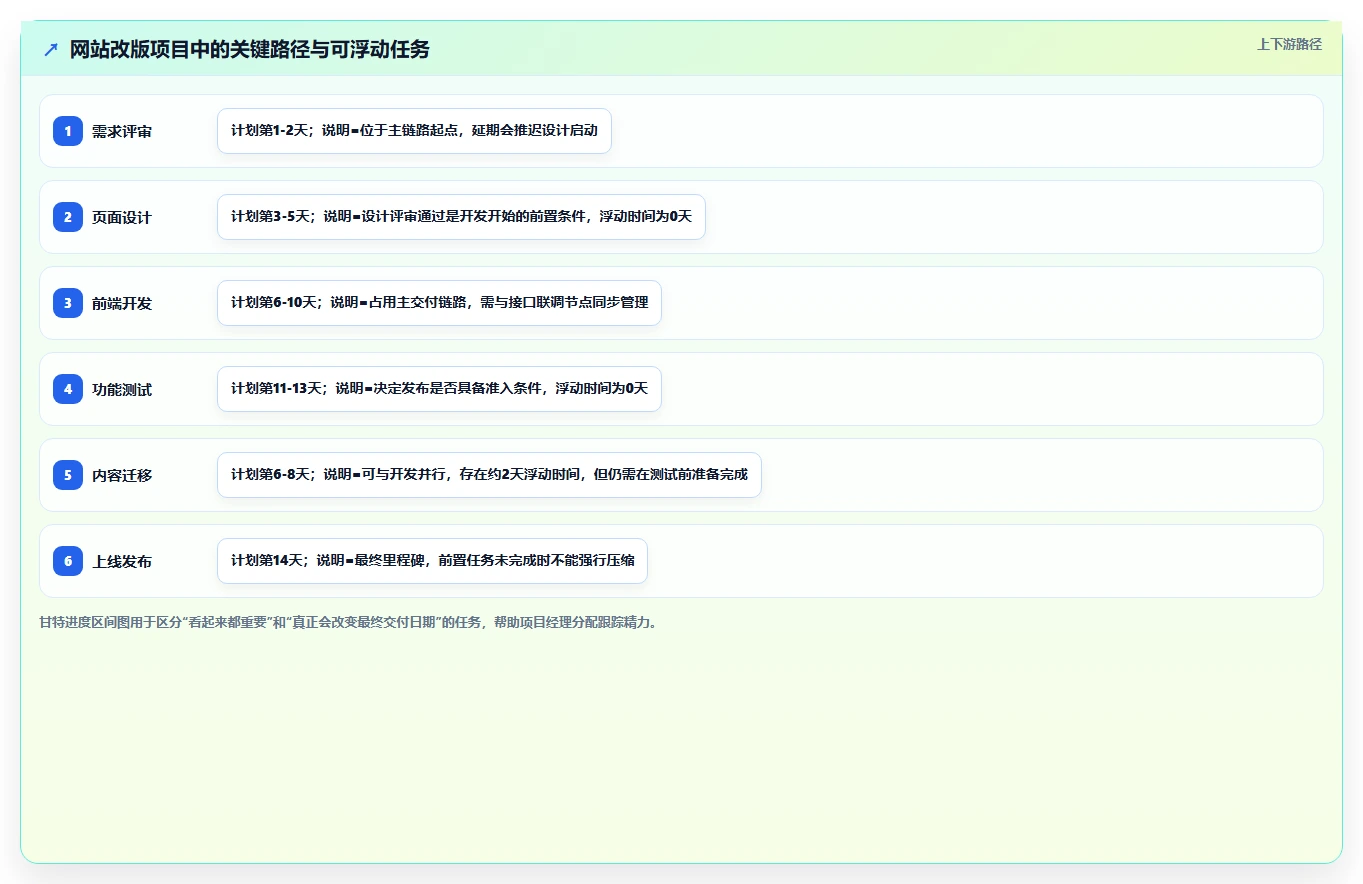Select step number 6 badge
Viewport: 1363px width, 884px height.
(68, 561)
